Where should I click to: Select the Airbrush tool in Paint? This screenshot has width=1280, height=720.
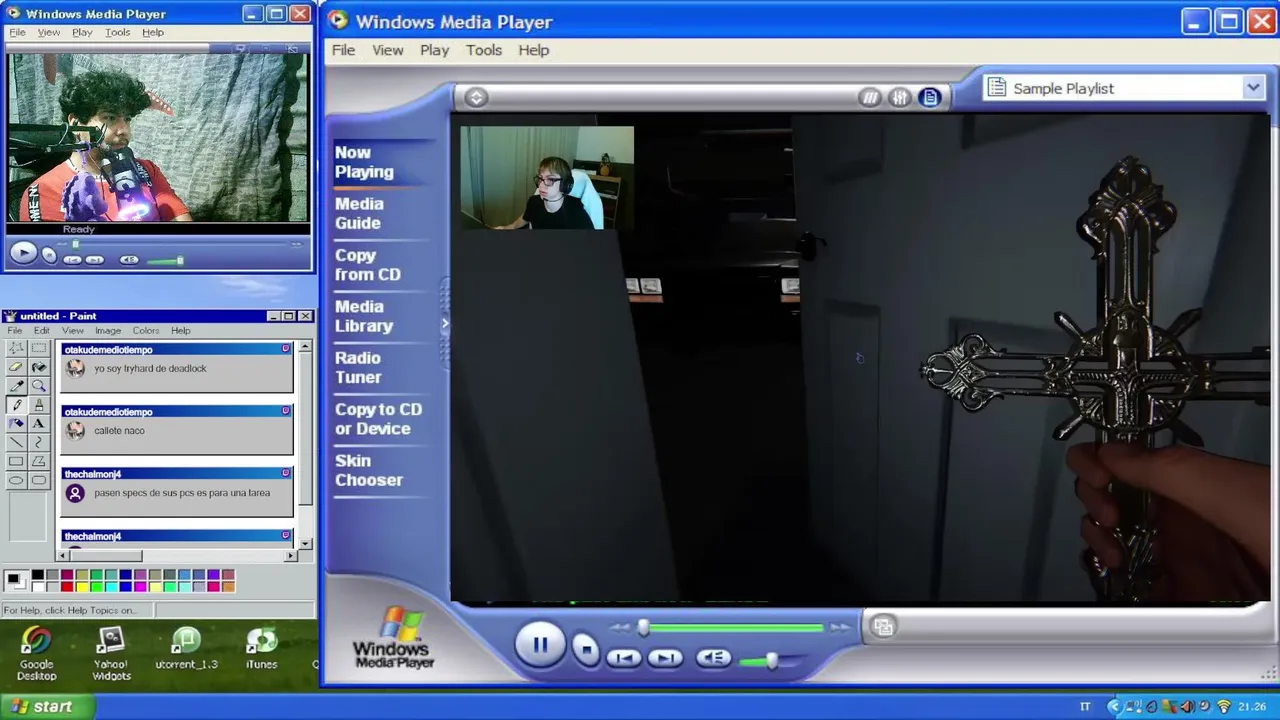click(x=16, y=424)
